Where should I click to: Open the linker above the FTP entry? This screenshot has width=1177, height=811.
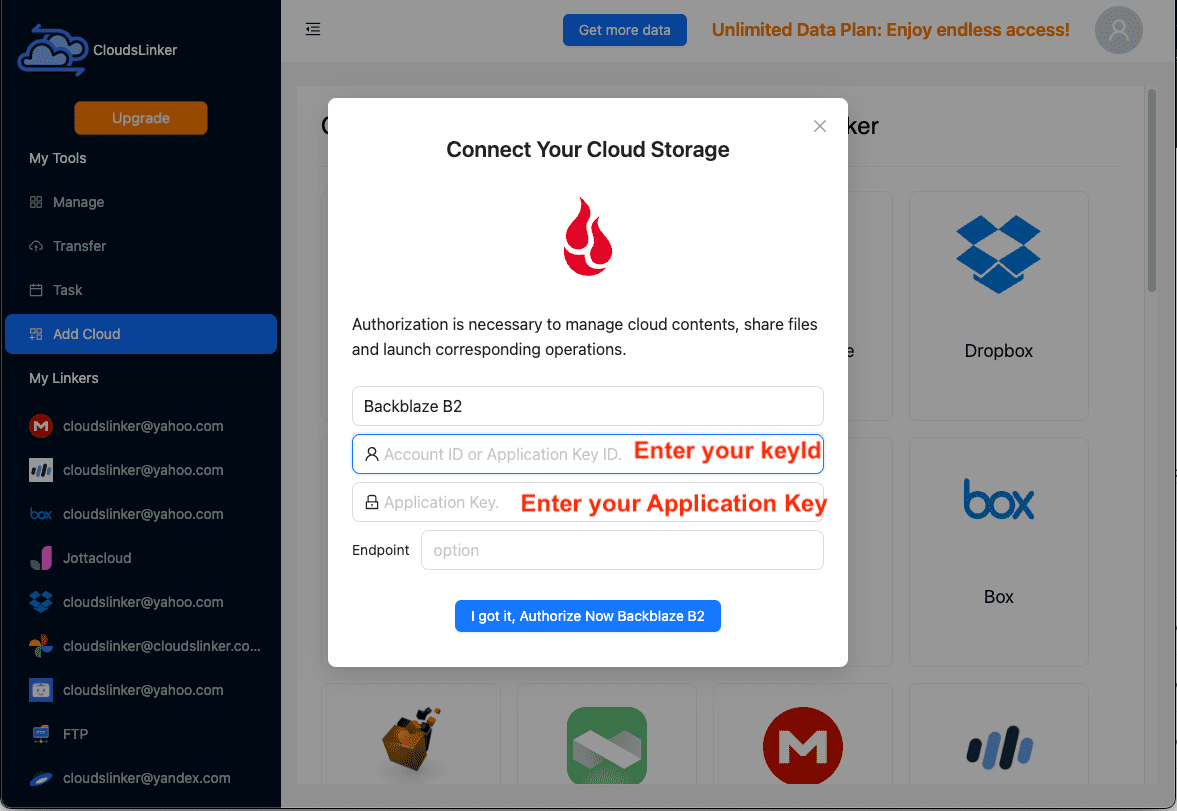click(141, 690)
